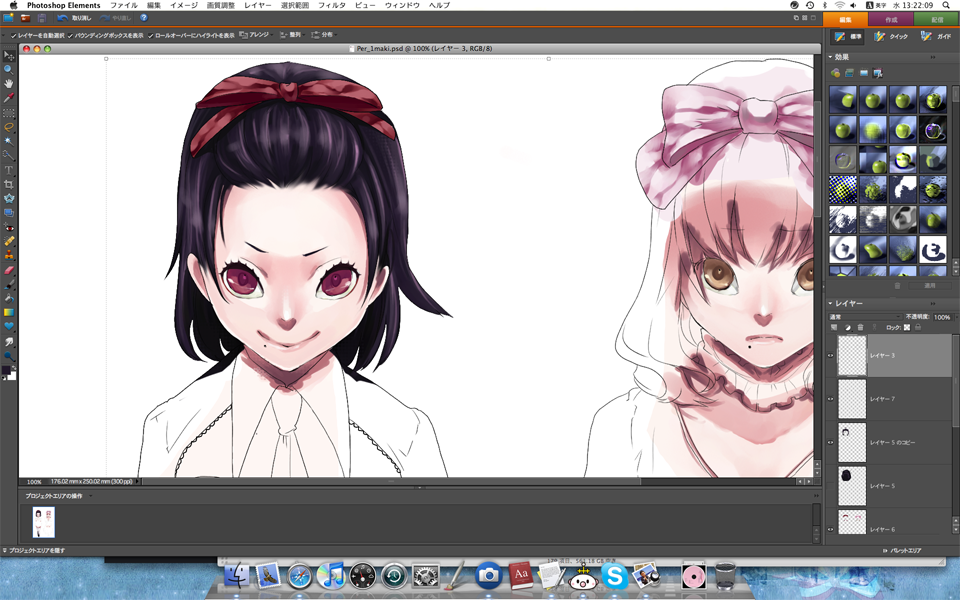Select the Paint Bucket tool

pyautogui.click(x=9, y=298)
